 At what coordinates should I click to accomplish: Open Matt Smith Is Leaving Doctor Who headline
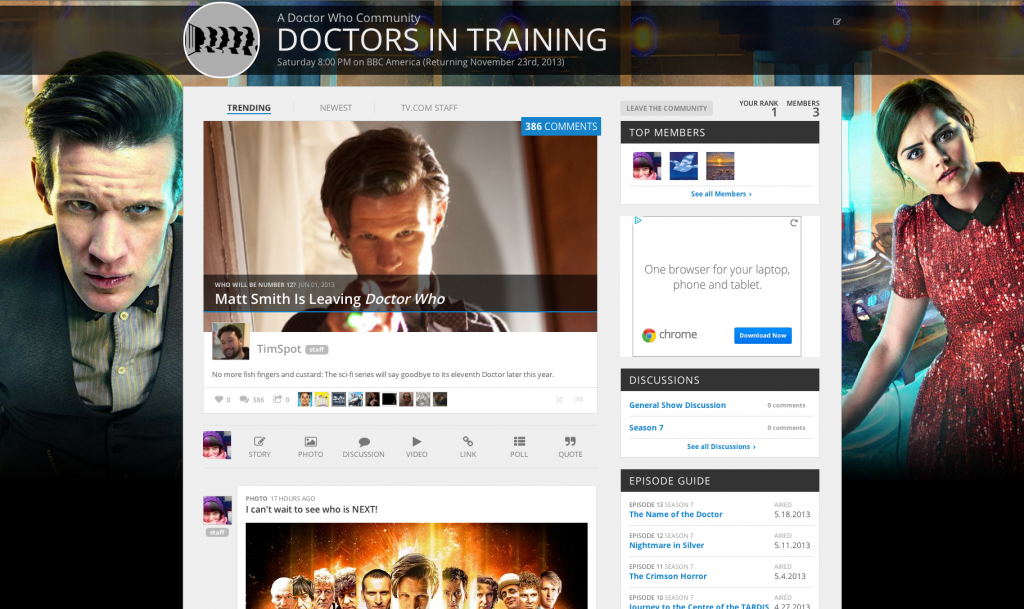[330, 299]
